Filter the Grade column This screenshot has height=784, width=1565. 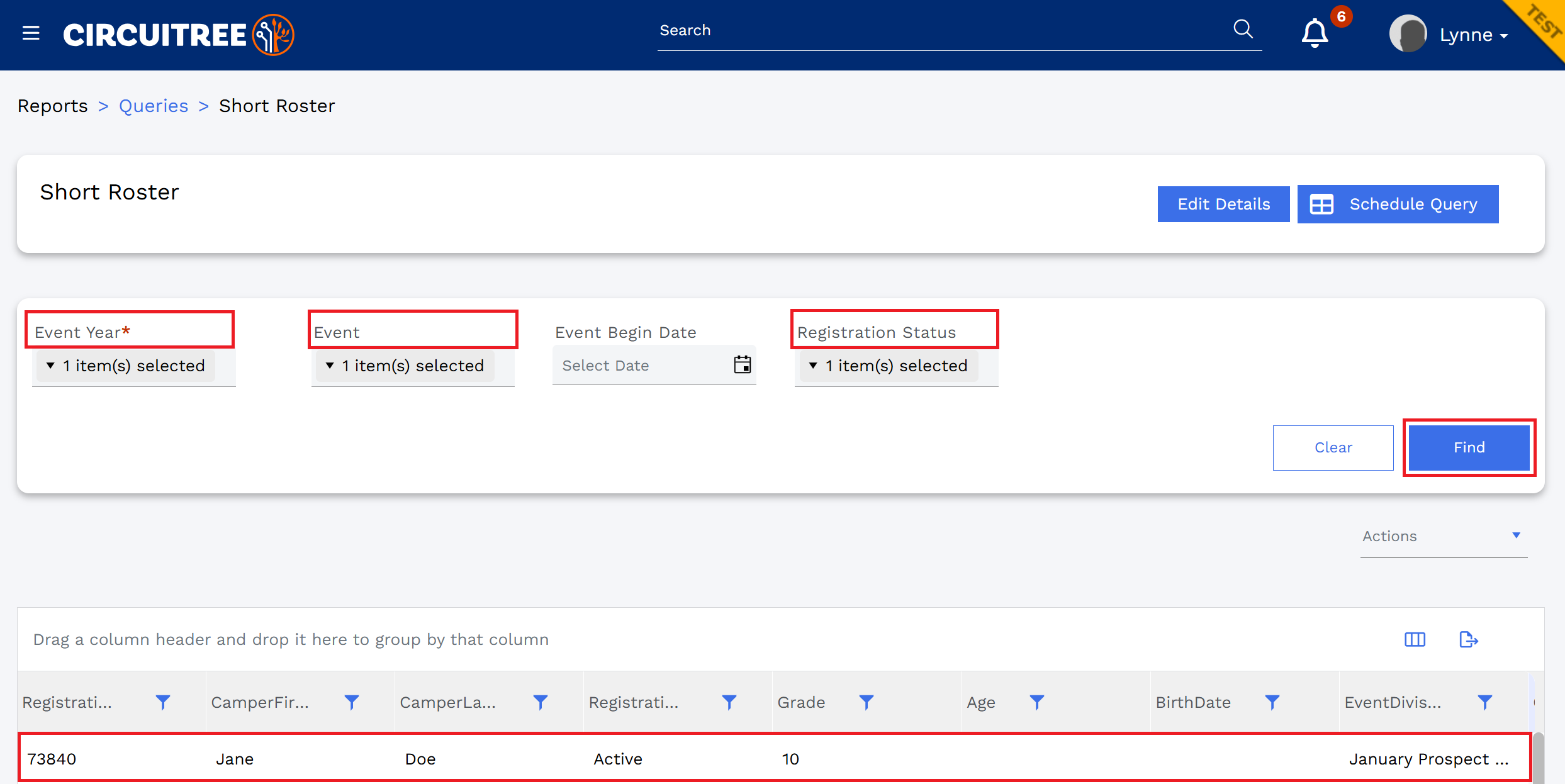[867, 702]
